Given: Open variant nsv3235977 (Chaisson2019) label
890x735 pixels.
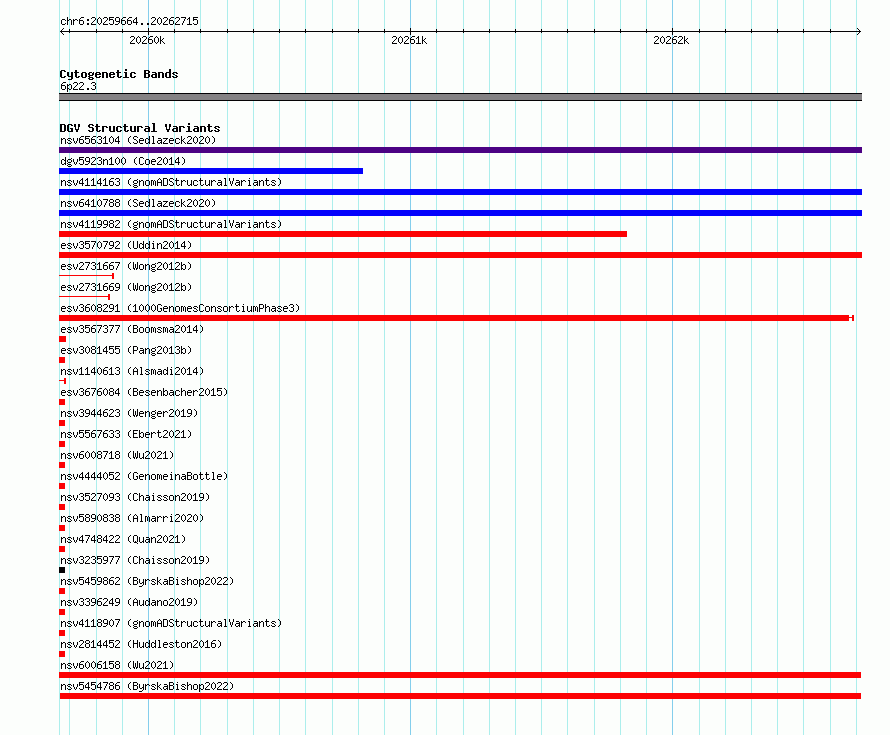Looking at the screenshot, I should [135, 560].
